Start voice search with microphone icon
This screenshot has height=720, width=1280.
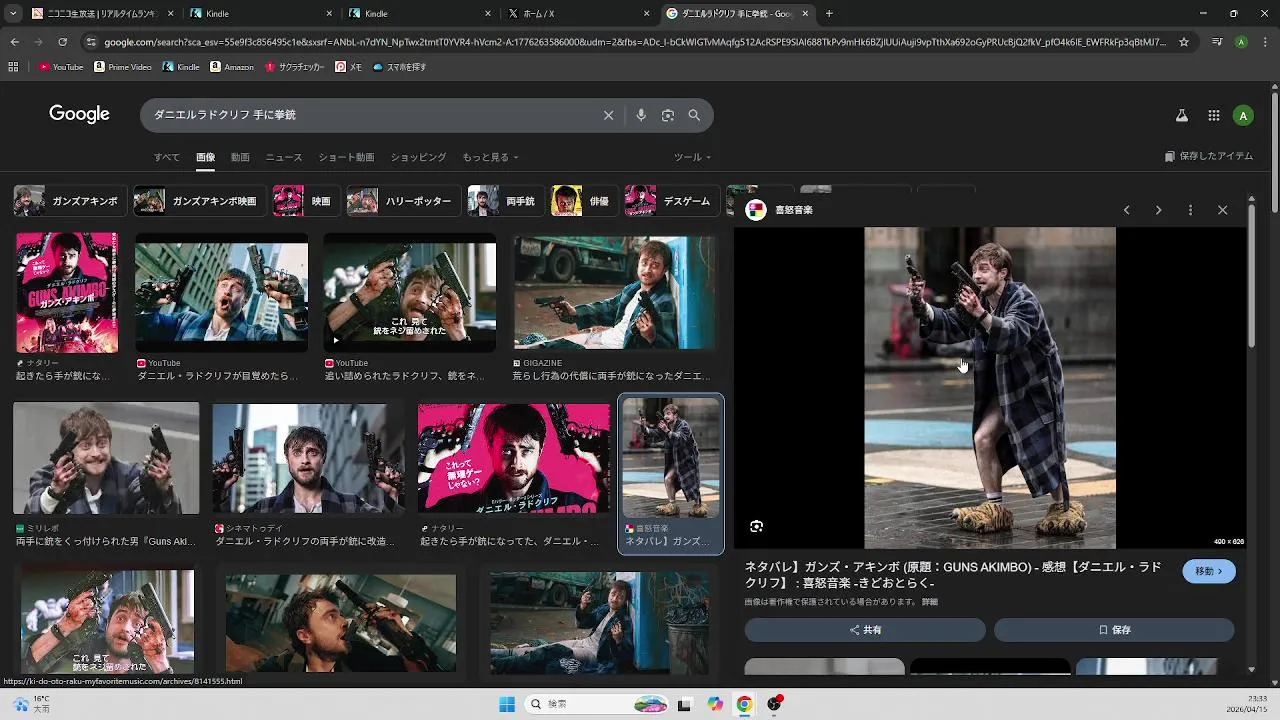tap(641, 115)
